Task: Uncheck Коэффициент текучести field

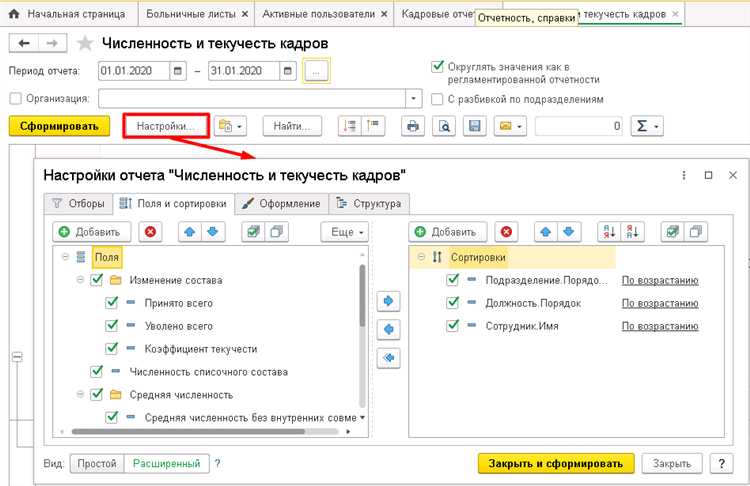Action: click(111, 349)
